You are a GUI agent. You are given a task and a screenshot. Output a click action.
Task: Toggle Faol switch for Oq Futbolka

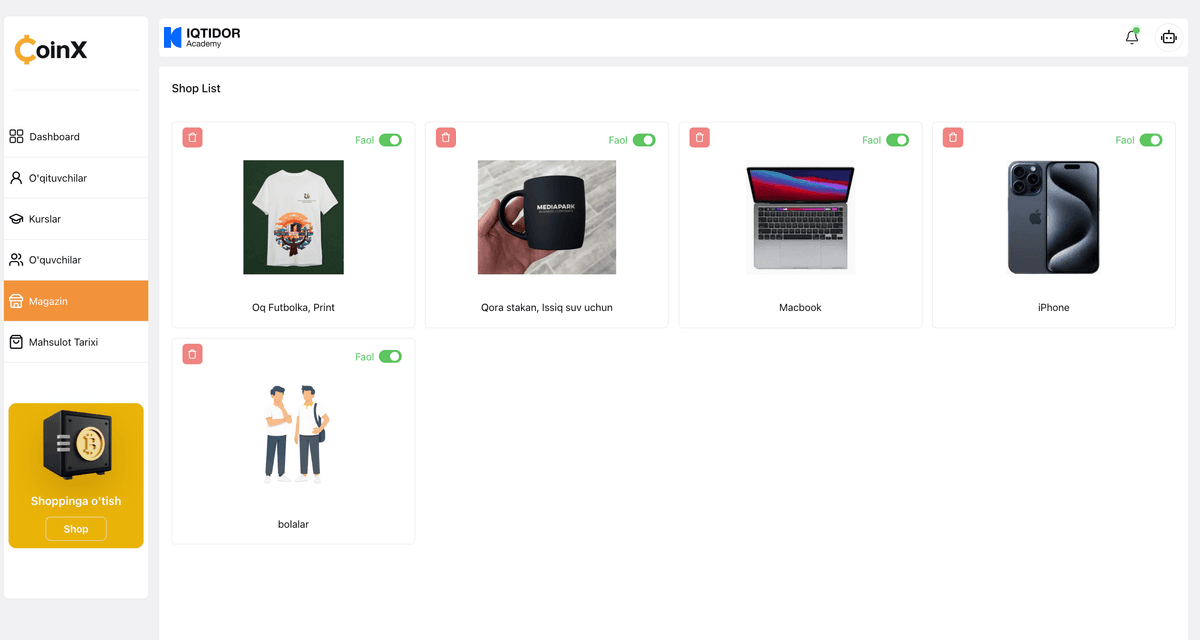pos(390,140)
